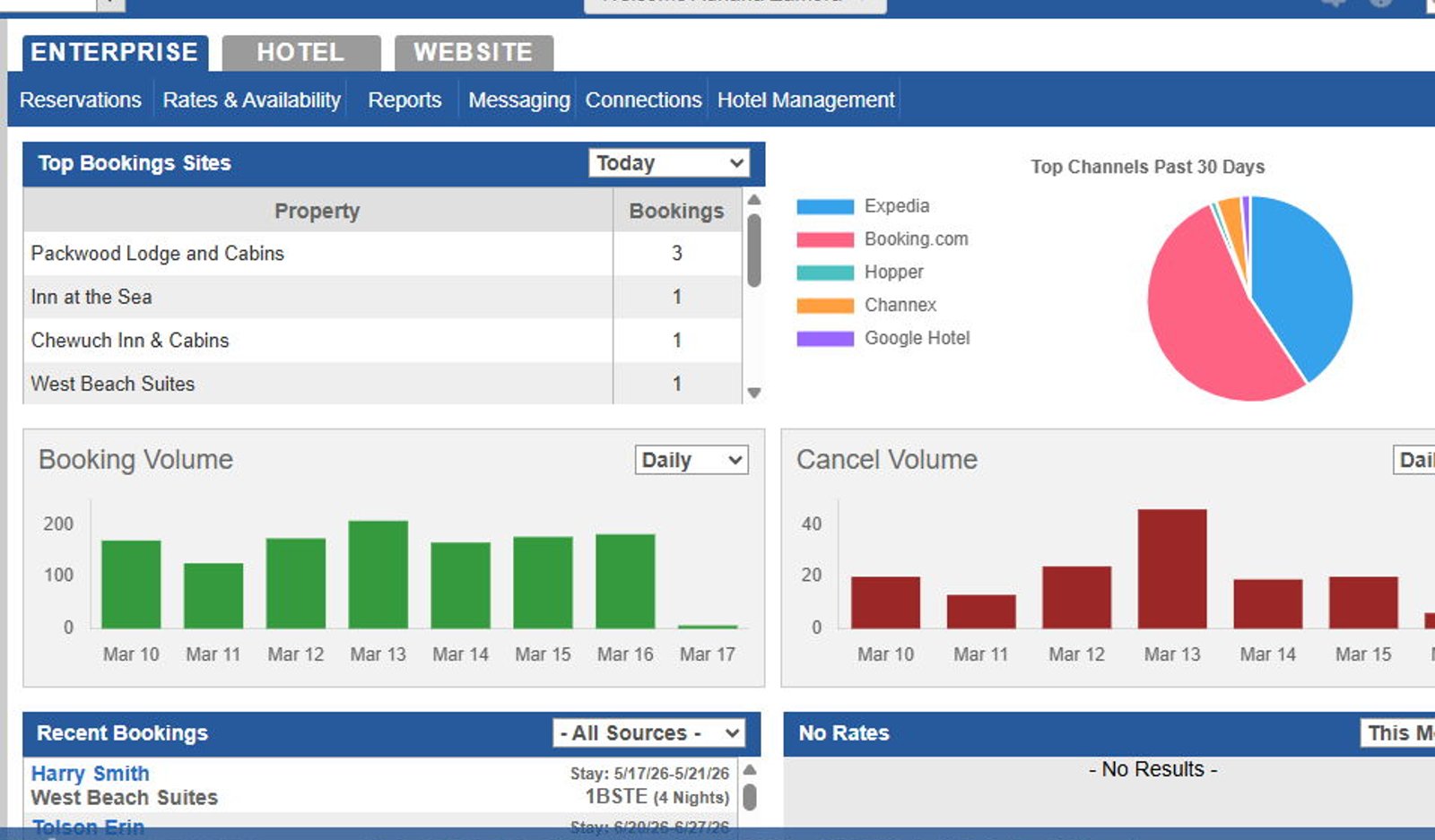The image size is (1435, 840).
Task: Click the Bookings column header
Action: click(677, 211)
